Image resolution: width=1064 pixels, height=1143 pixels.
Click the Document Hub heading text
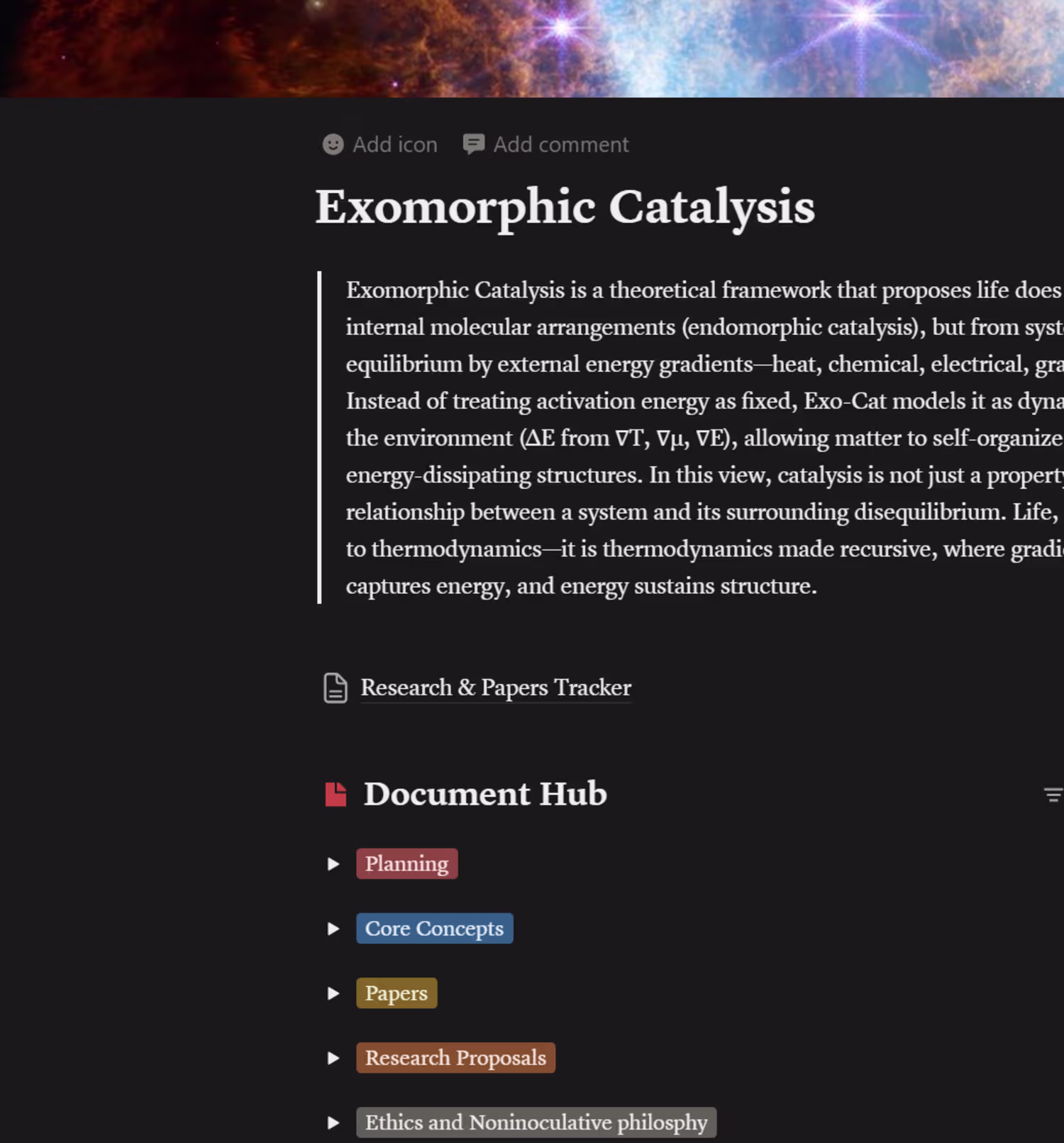pos(485,794)
